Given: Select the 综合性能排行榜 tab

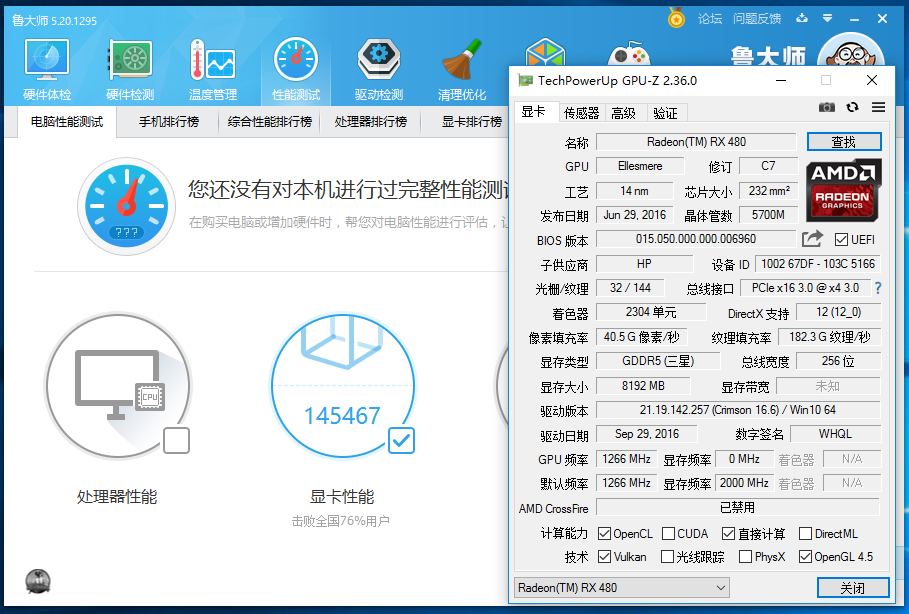Looking at the screenshot, I should (270, 122).
